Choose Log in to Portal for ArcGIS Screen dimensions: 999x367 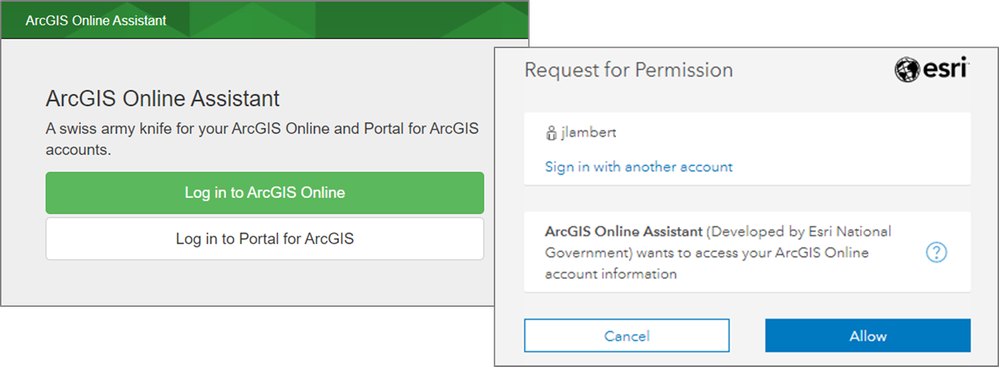[264, 239]
